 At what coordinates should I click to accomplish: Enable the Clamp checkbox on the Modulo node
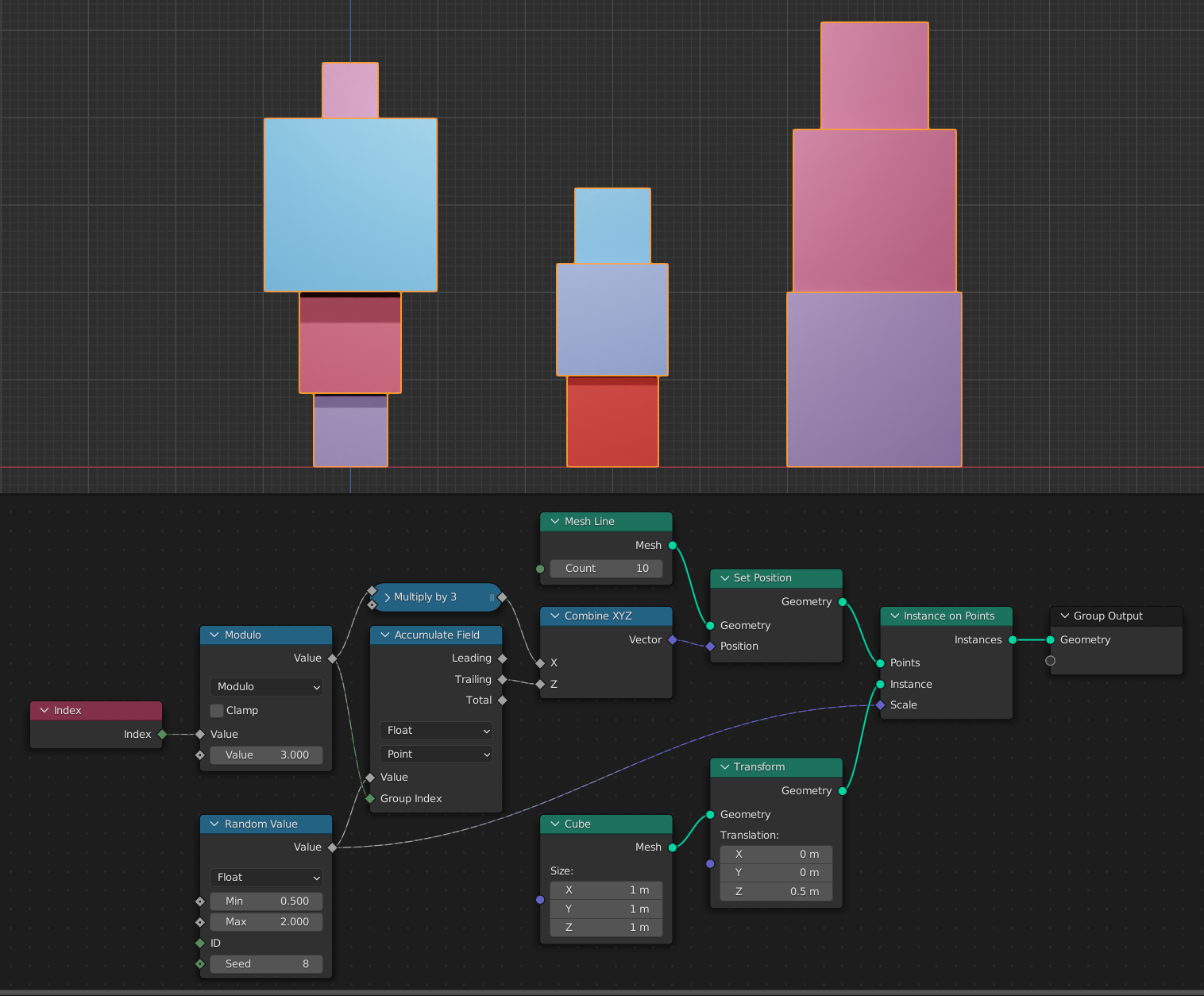click(216, 710)
